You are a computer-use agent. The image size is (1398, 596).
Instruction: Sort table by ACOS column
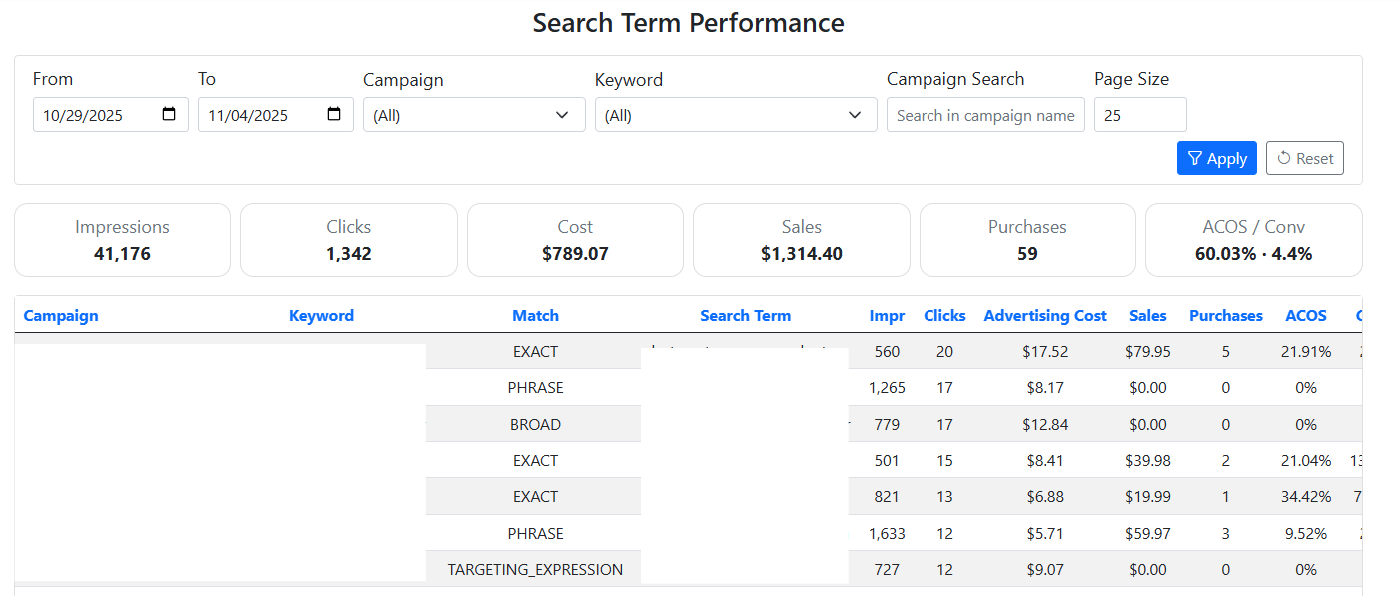coord(1305,315)
